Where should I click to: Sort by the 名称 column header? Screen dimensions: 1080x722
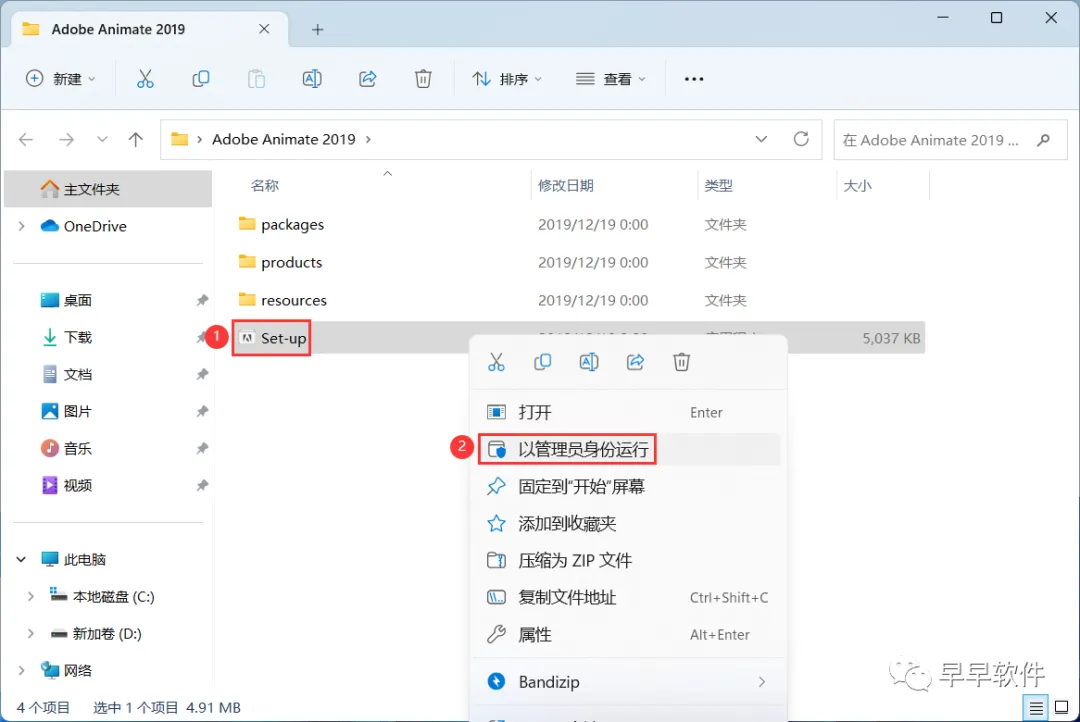tap(264, 186)
